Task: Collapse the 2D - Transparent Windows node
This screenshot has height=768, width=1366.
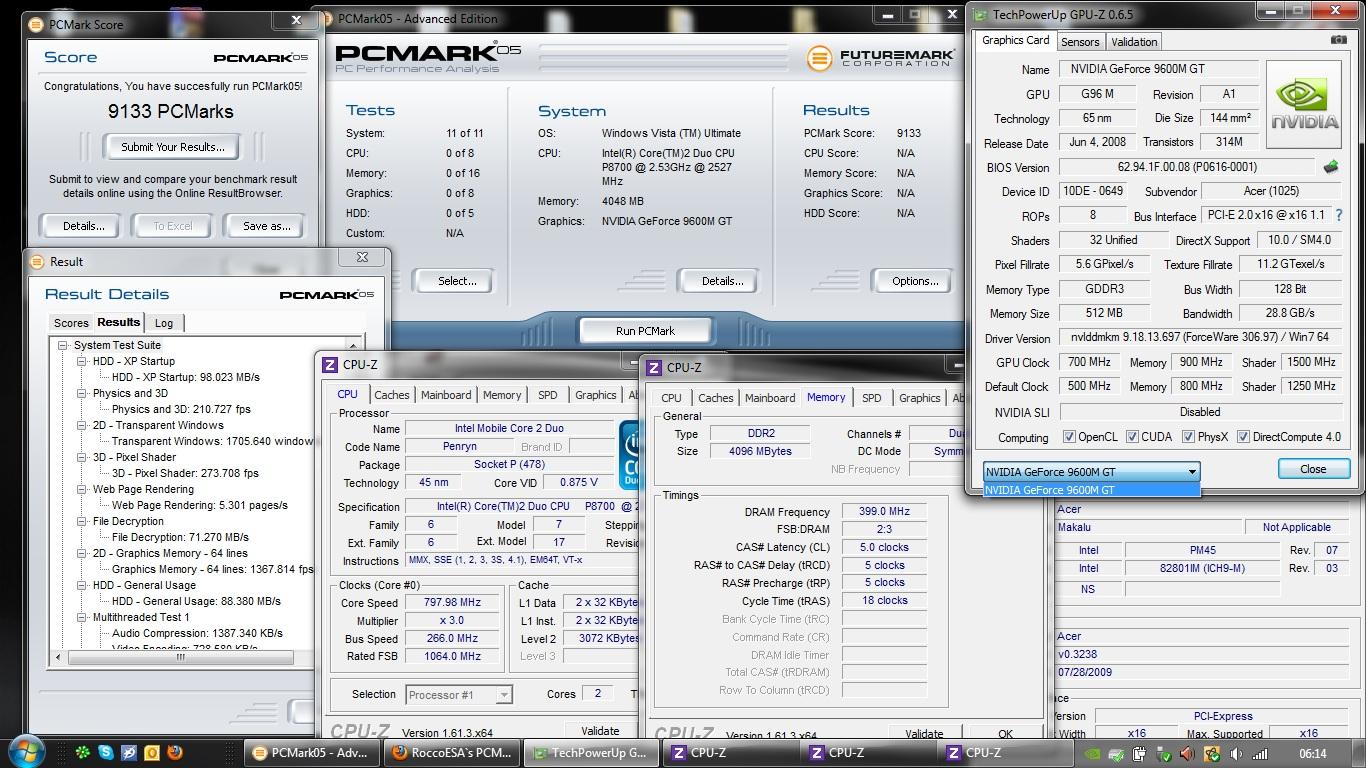Action: [82, 425]
